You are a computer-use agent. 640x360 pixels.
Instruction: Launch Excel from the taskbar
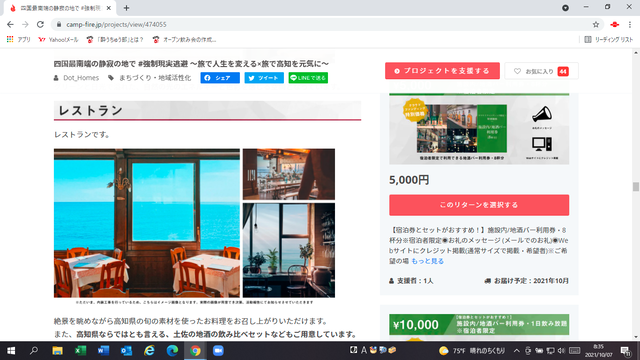coord(80,351)
